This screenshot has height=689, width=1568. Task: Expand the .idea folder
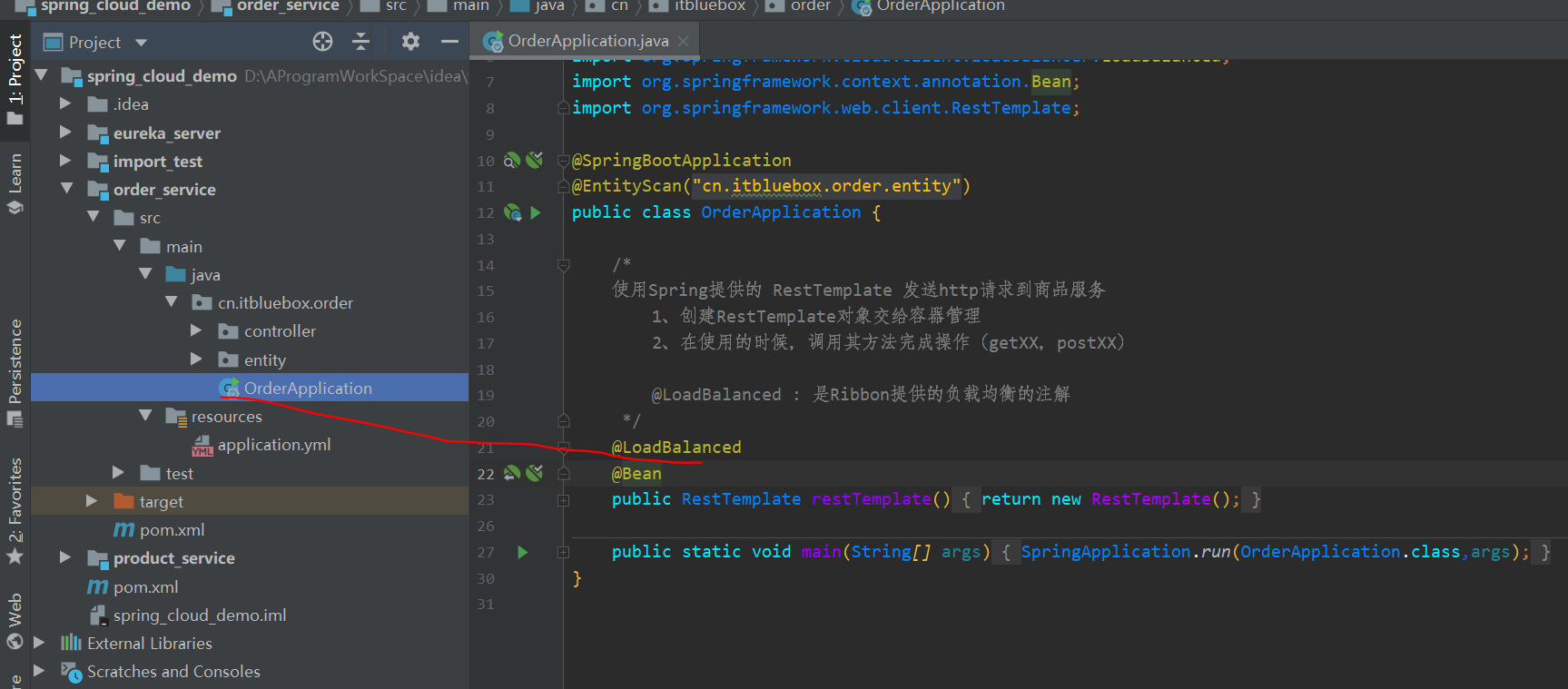pos(65,104)
